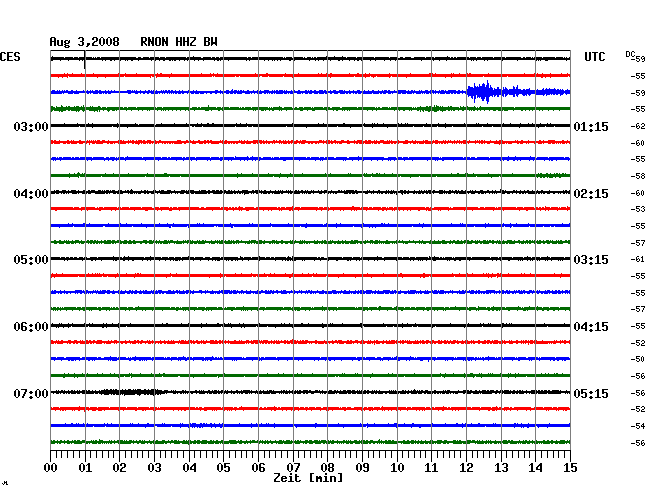Click the 02 minute axis label
Image resolution: width=650 pixels, height=494 pixels.
119,468
